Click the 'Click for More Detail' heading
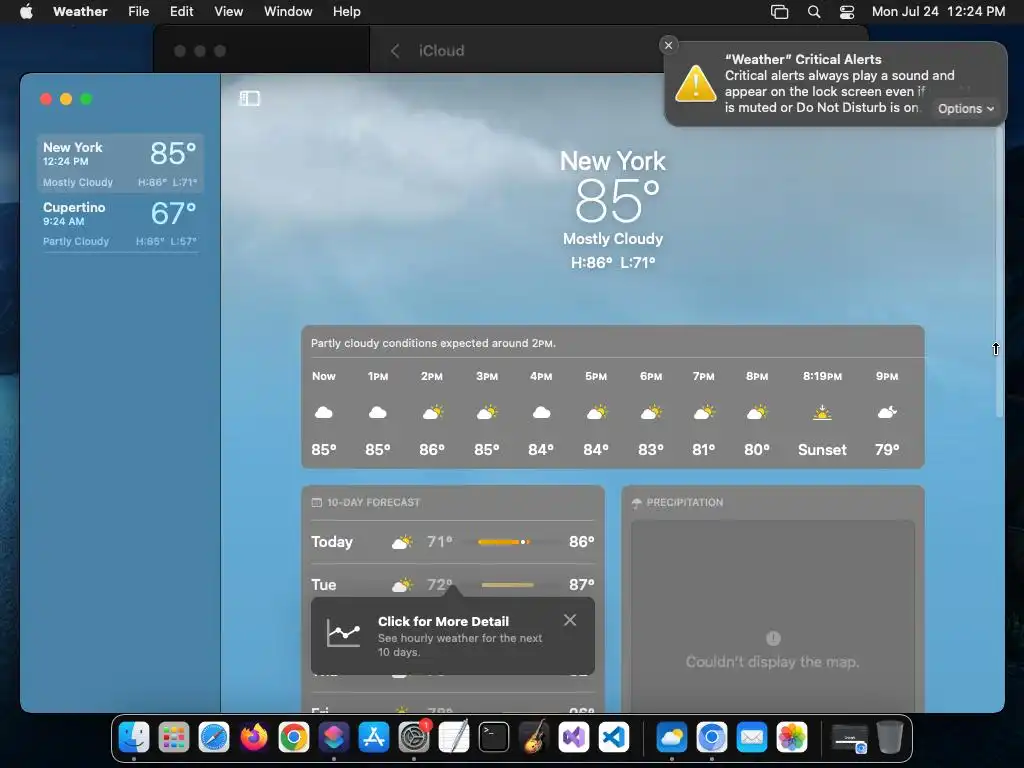This screenshot has width=1024, height=768. 443,622
